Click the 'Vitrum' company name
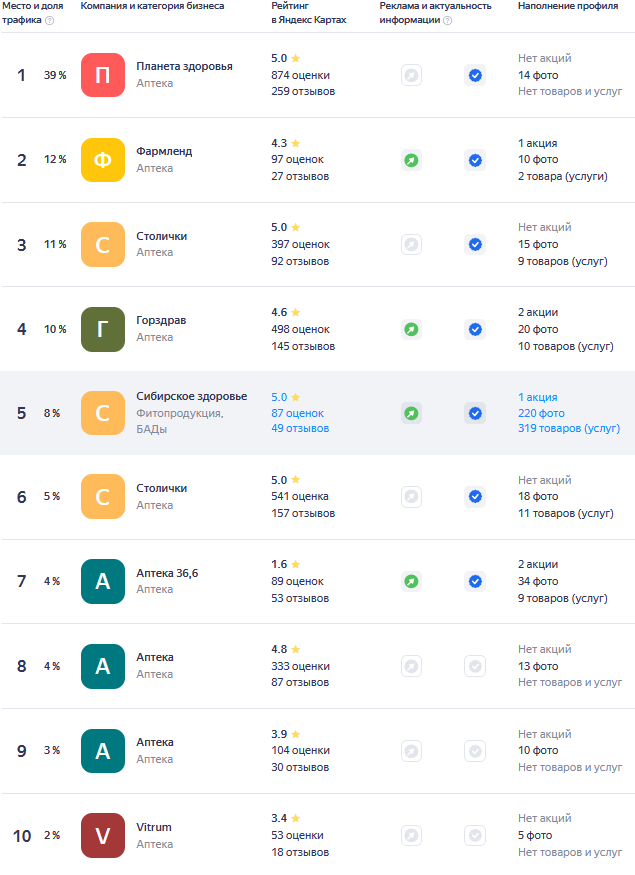This screenshot has height=875, width=635. 154,827
